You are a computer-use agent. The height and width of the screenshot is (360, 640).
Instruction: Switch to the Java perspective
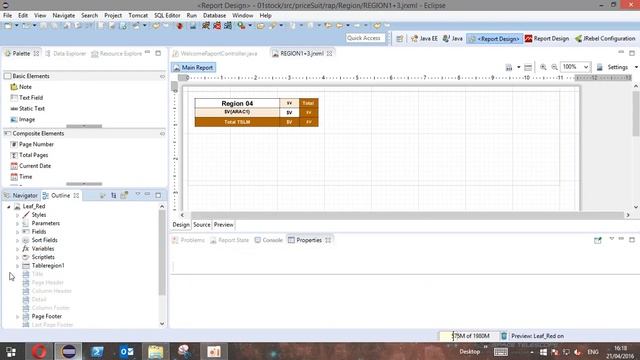pyautogui.click(x=453, y=38)
